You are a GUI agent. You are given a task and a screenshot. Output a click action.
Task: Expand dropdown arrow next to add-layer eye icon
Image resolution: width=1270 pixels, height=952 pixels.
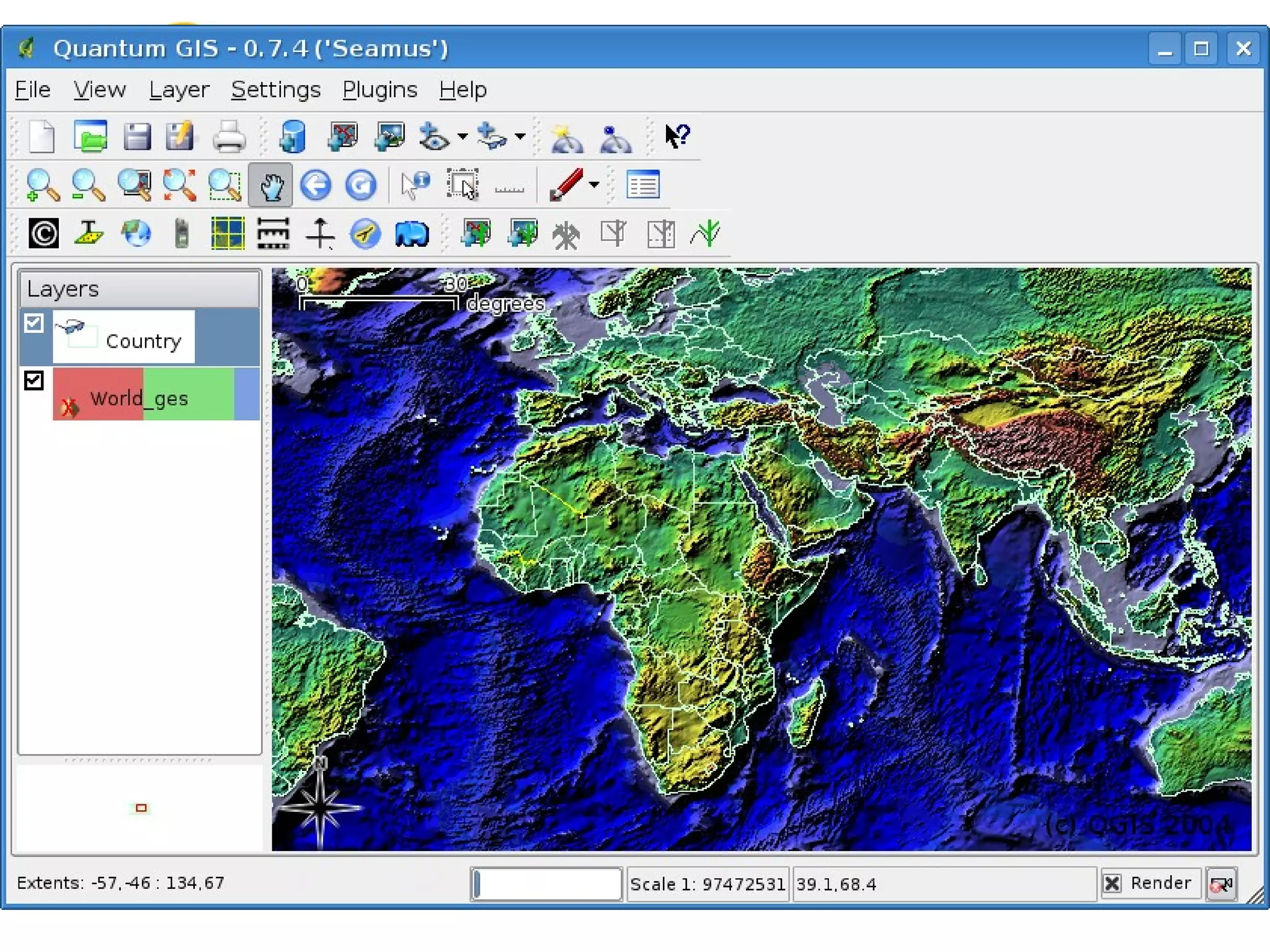click(462, 136)
